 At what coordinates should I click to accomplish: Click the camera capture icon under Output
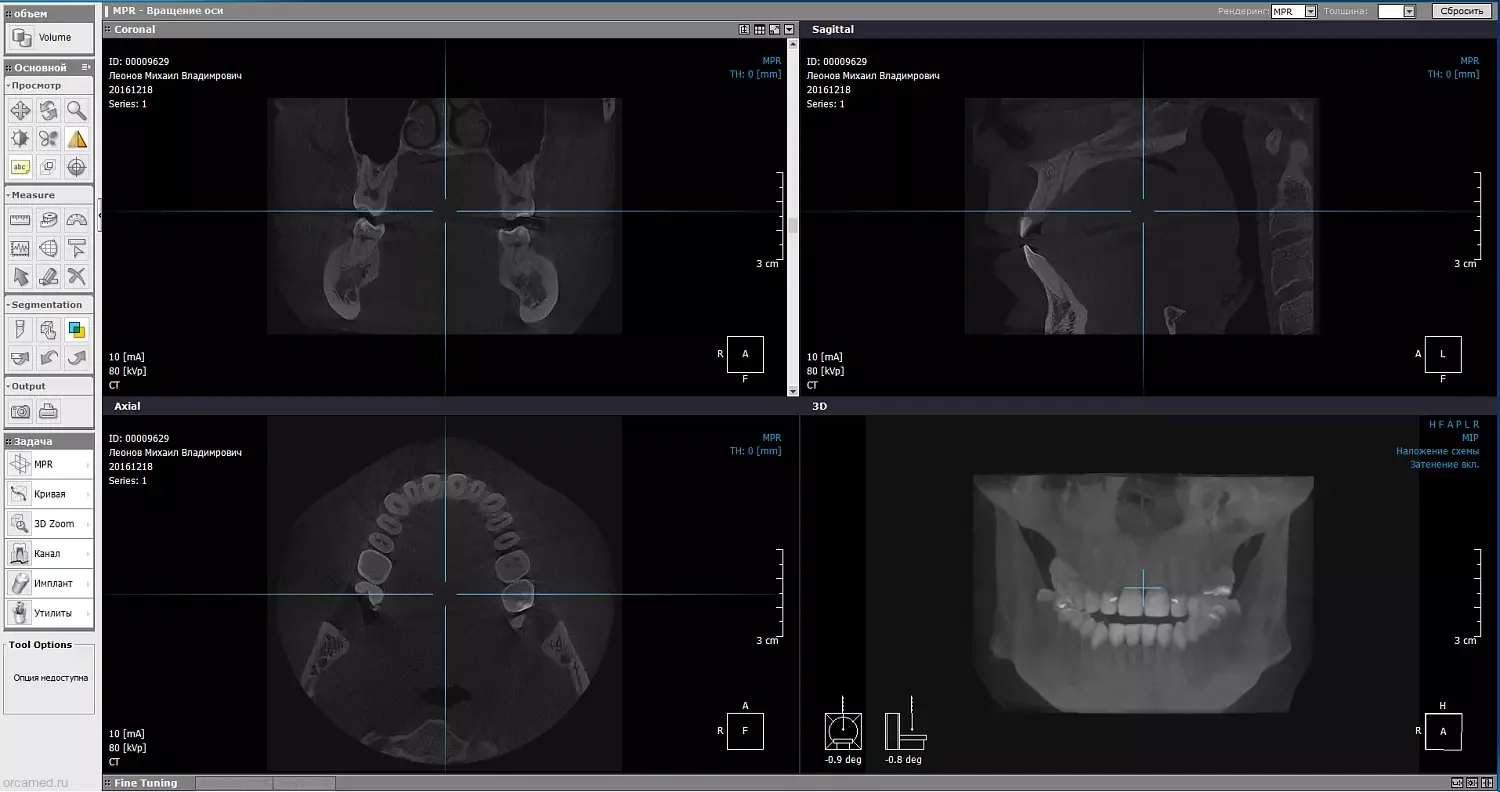pos(20,411)
